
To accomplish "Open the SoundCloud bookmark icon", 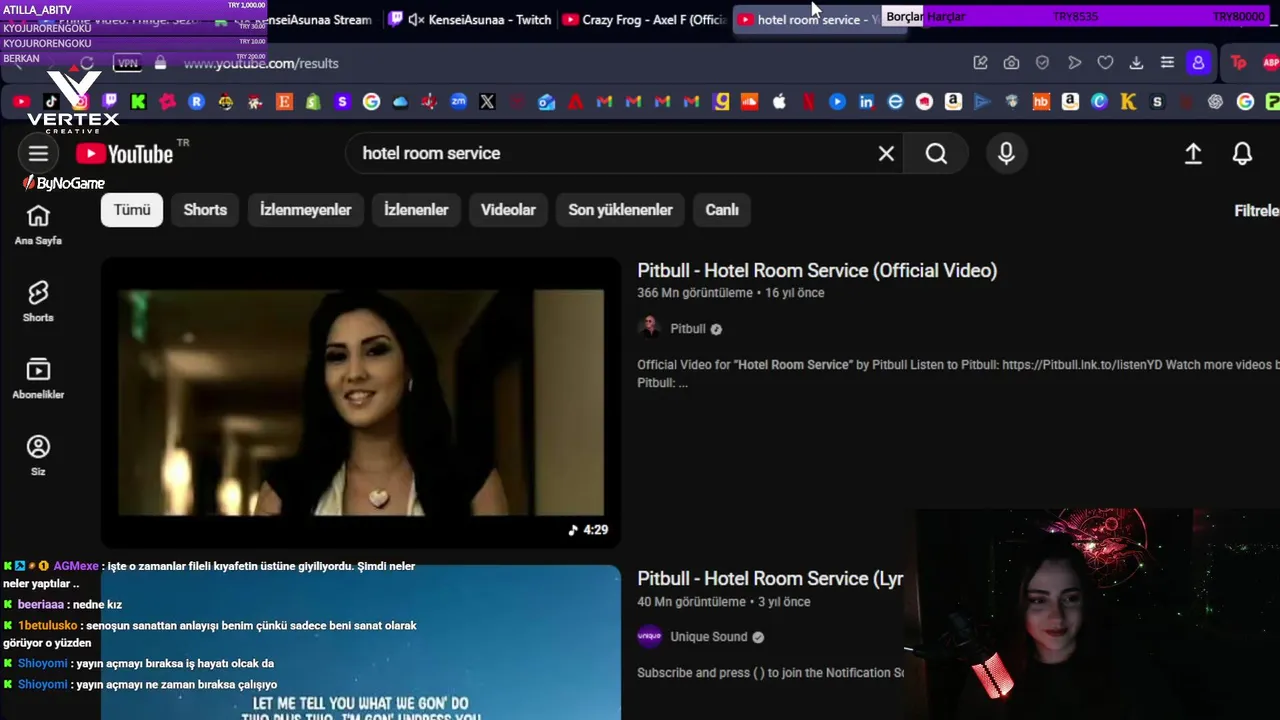I will pyautogui.click(x=749, y=101).
